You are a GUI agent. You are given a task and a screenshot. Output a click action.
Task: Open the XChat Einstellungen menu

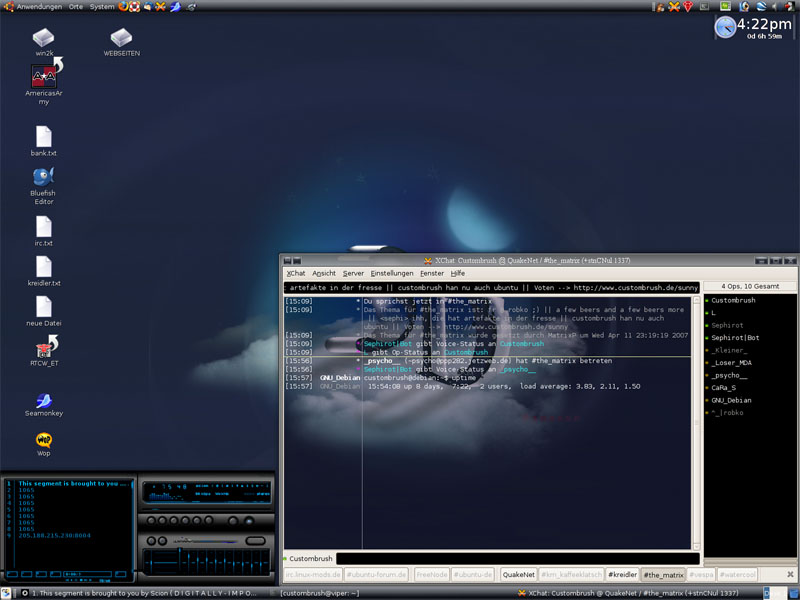tap(391, 273)
